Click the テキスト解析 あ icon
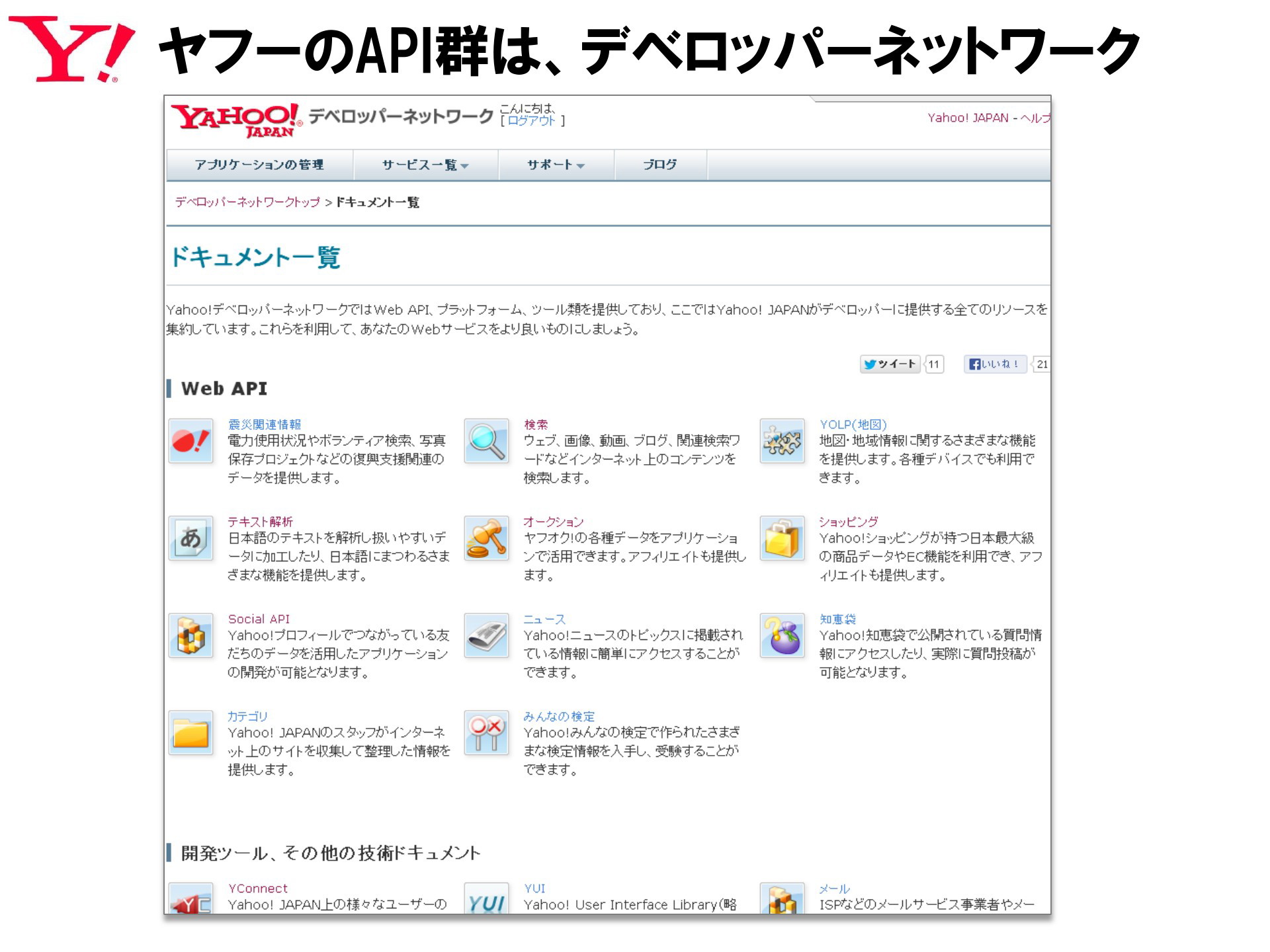 tap(190, 538)
